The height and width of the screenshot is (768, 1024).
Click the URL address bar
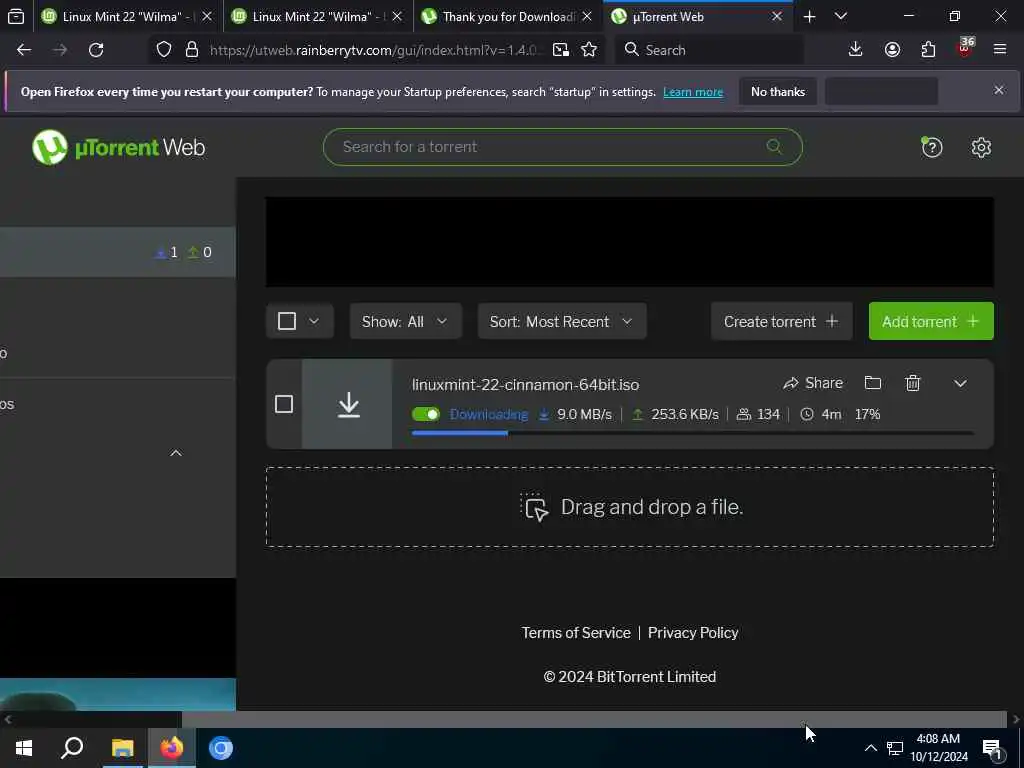(376, 50)
